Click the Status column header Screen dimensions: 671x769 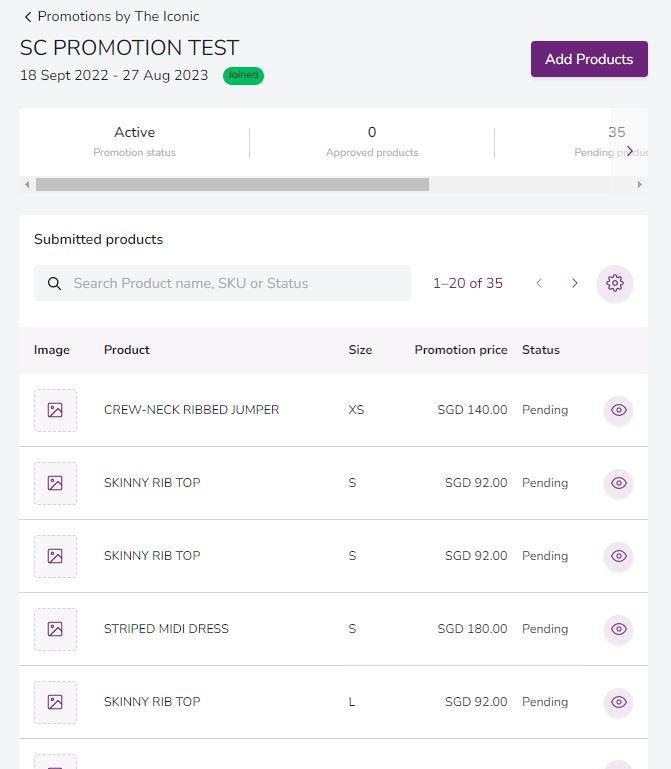541,350
